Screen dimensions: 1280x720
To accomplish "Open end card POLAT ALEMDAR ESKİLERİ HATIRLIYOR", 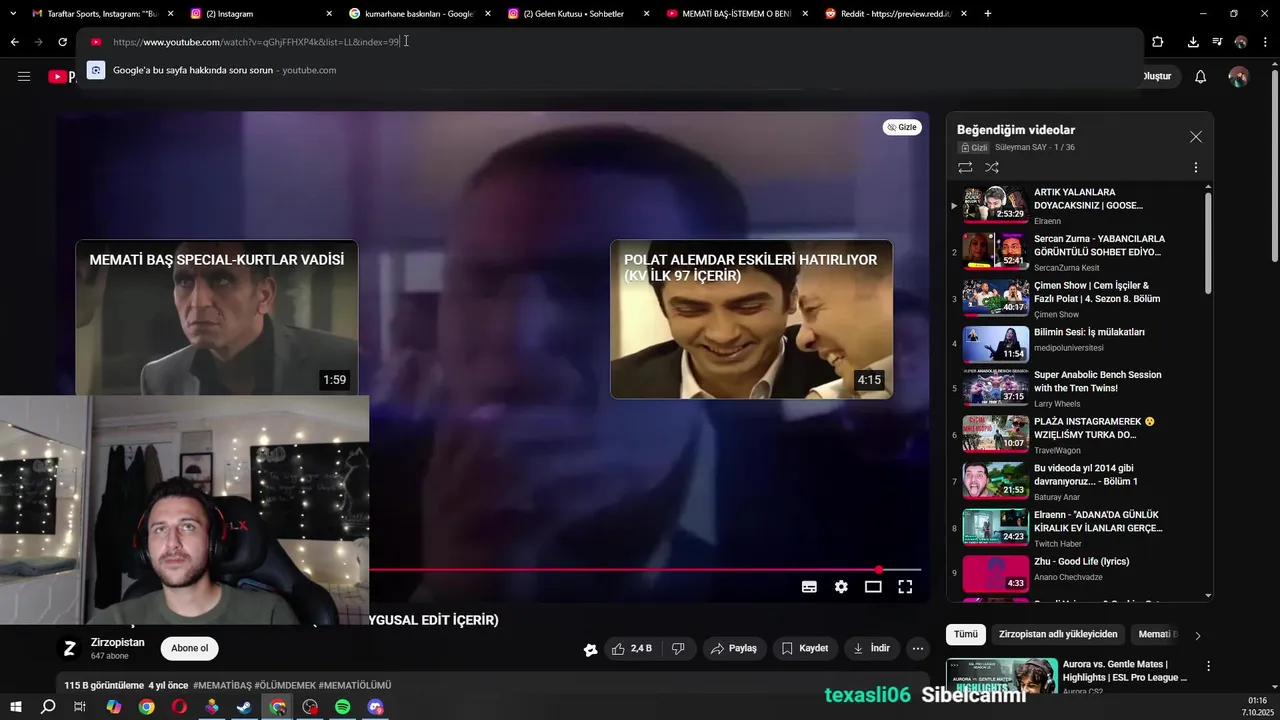I will click(x=751, y=319).
